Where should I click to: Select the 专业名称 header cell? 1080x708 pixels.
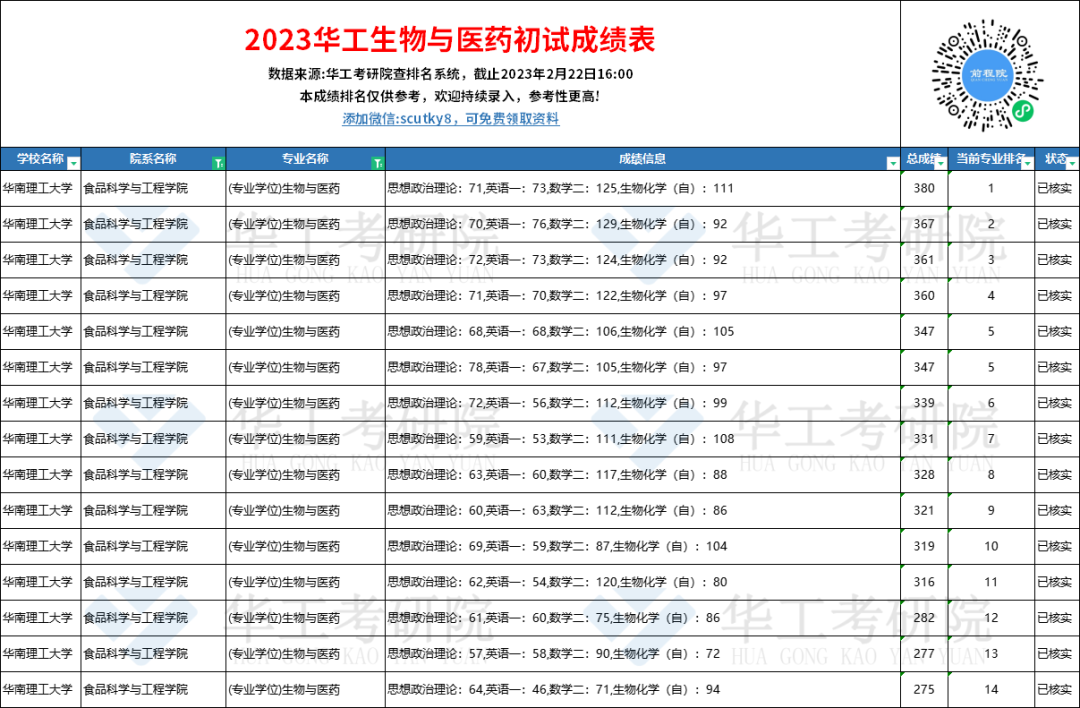pyautogui.click(x=305, y=159)
